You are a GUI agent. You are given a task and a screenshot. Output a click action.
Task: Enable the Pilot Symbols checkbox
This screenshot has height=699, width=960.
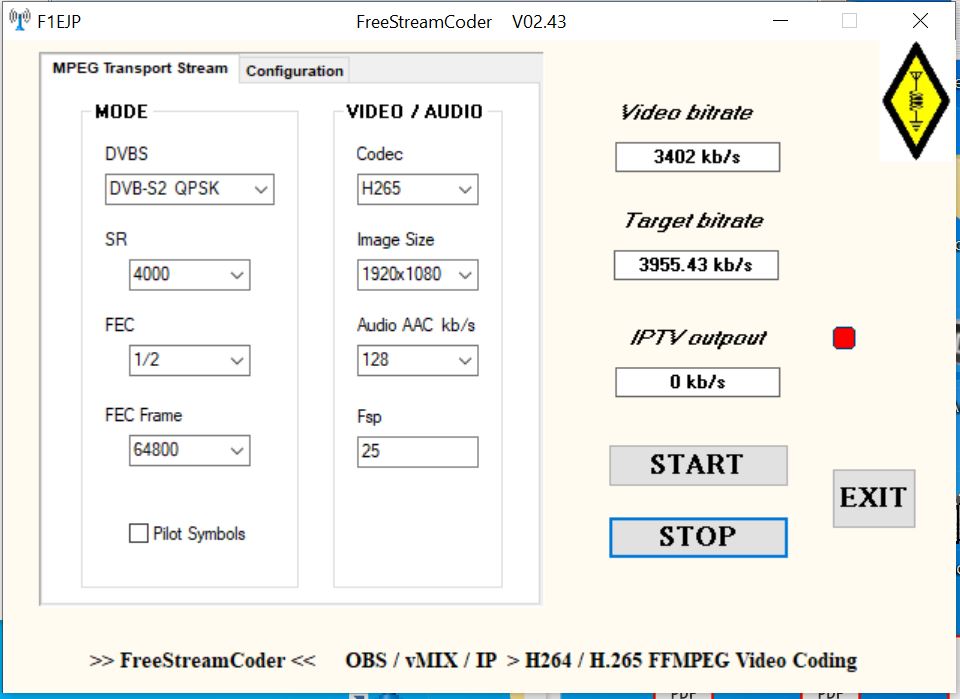tap(138, 533)
